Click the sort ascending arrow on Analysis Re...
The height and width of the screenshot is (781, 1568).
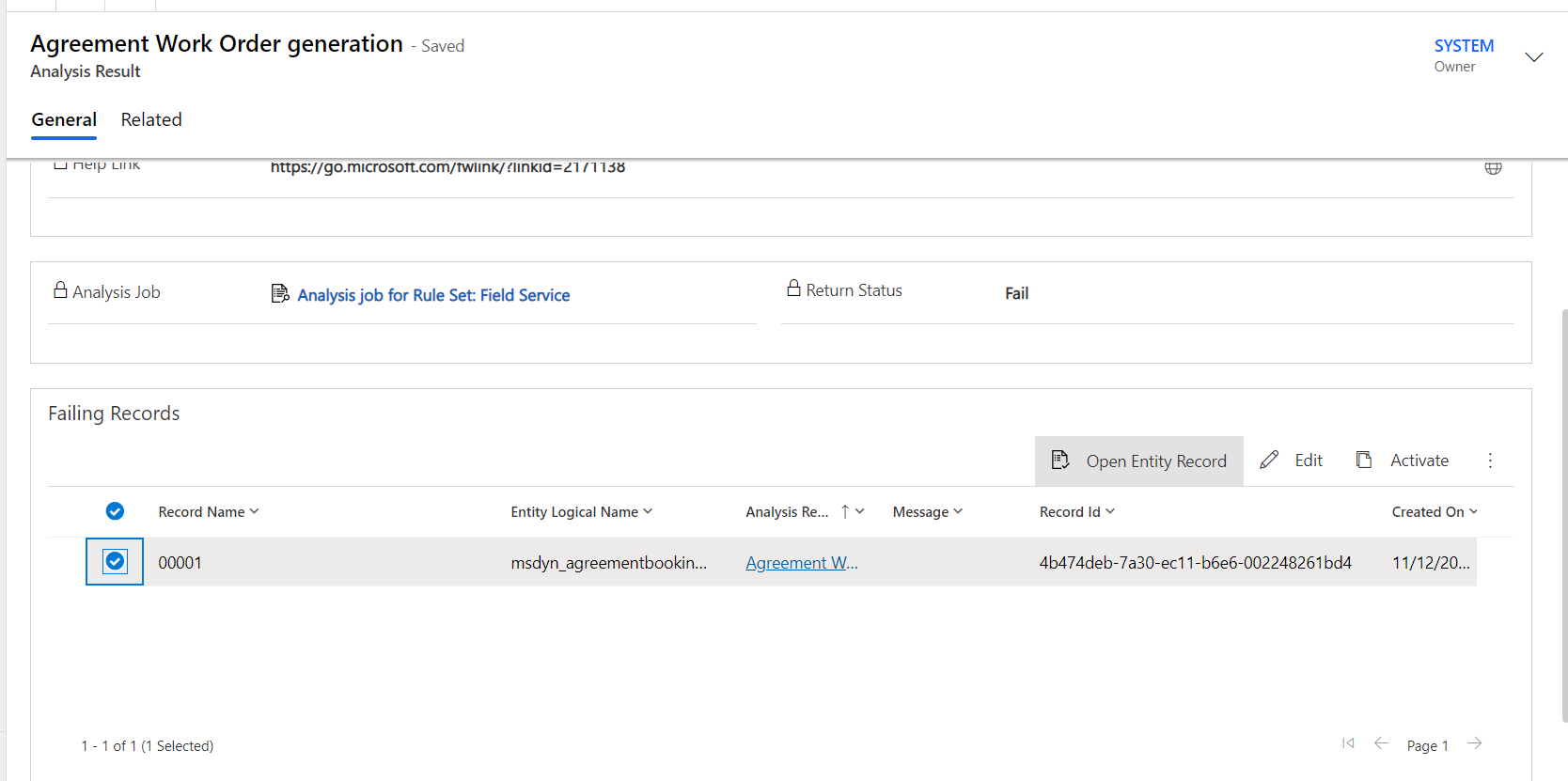pyautogui.click(x=845, y=511)
